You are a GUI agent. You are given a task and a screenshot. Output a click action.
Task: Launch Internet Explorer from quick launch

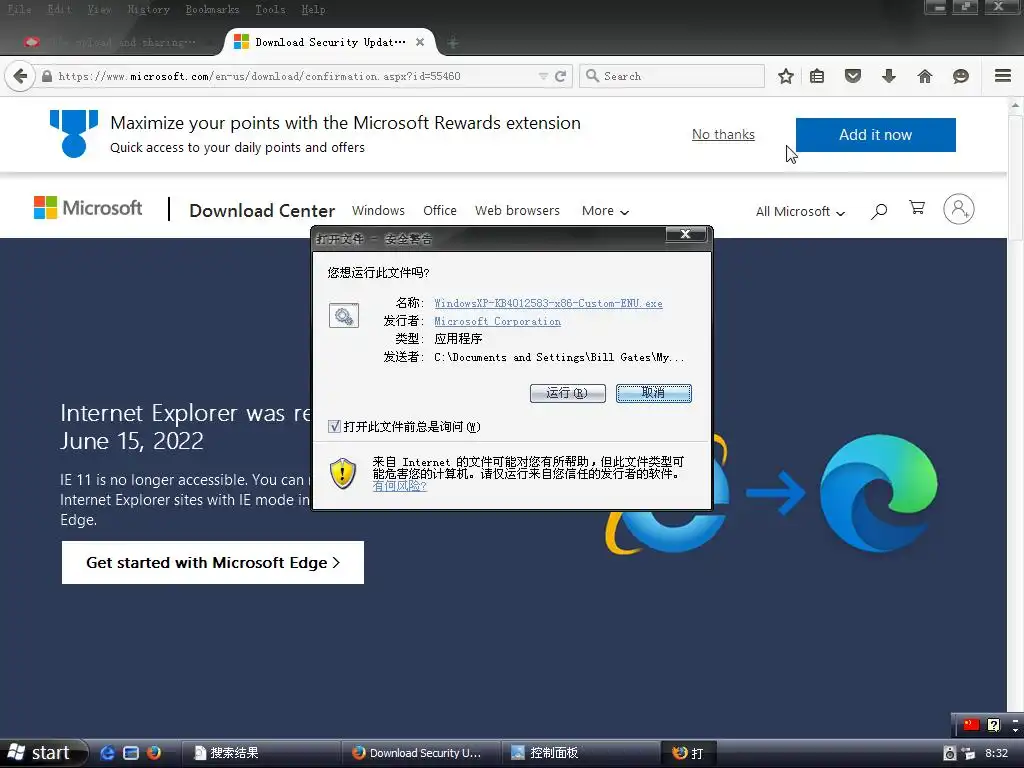click(107, 752)
